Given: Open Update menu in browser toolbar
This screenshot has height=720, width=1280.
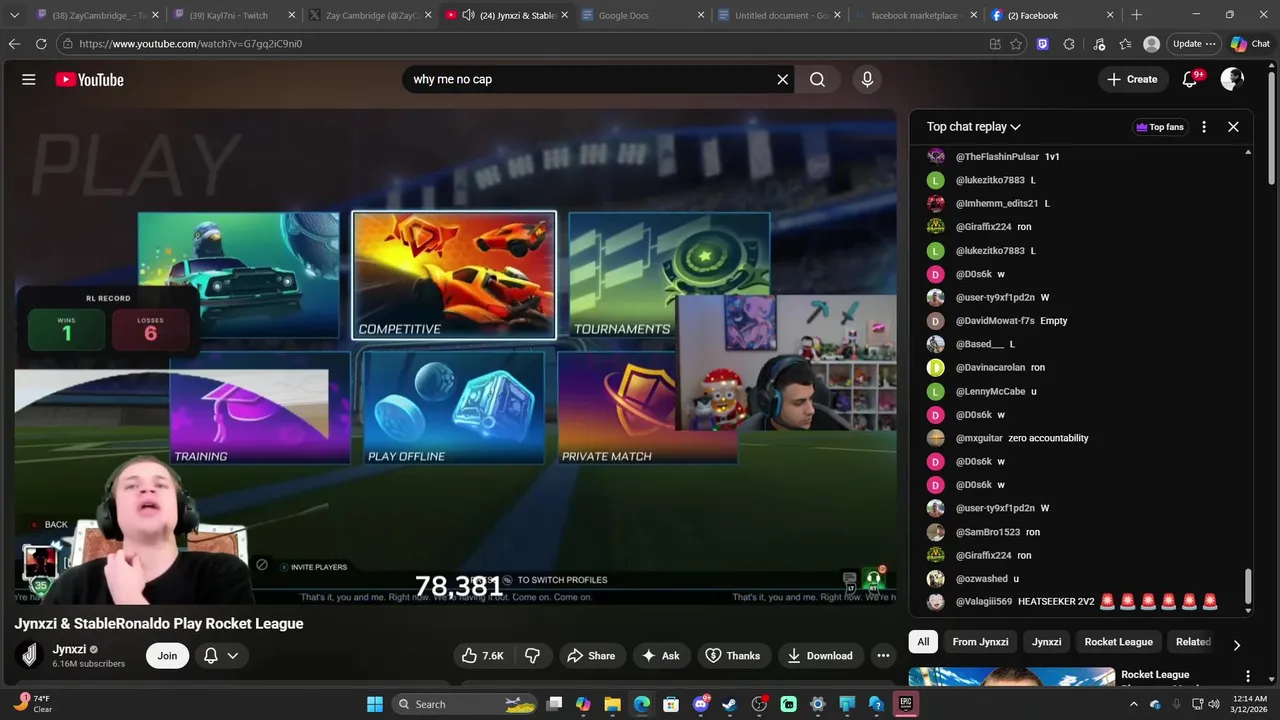Looking at the screenshot, I should (1195, 44).
